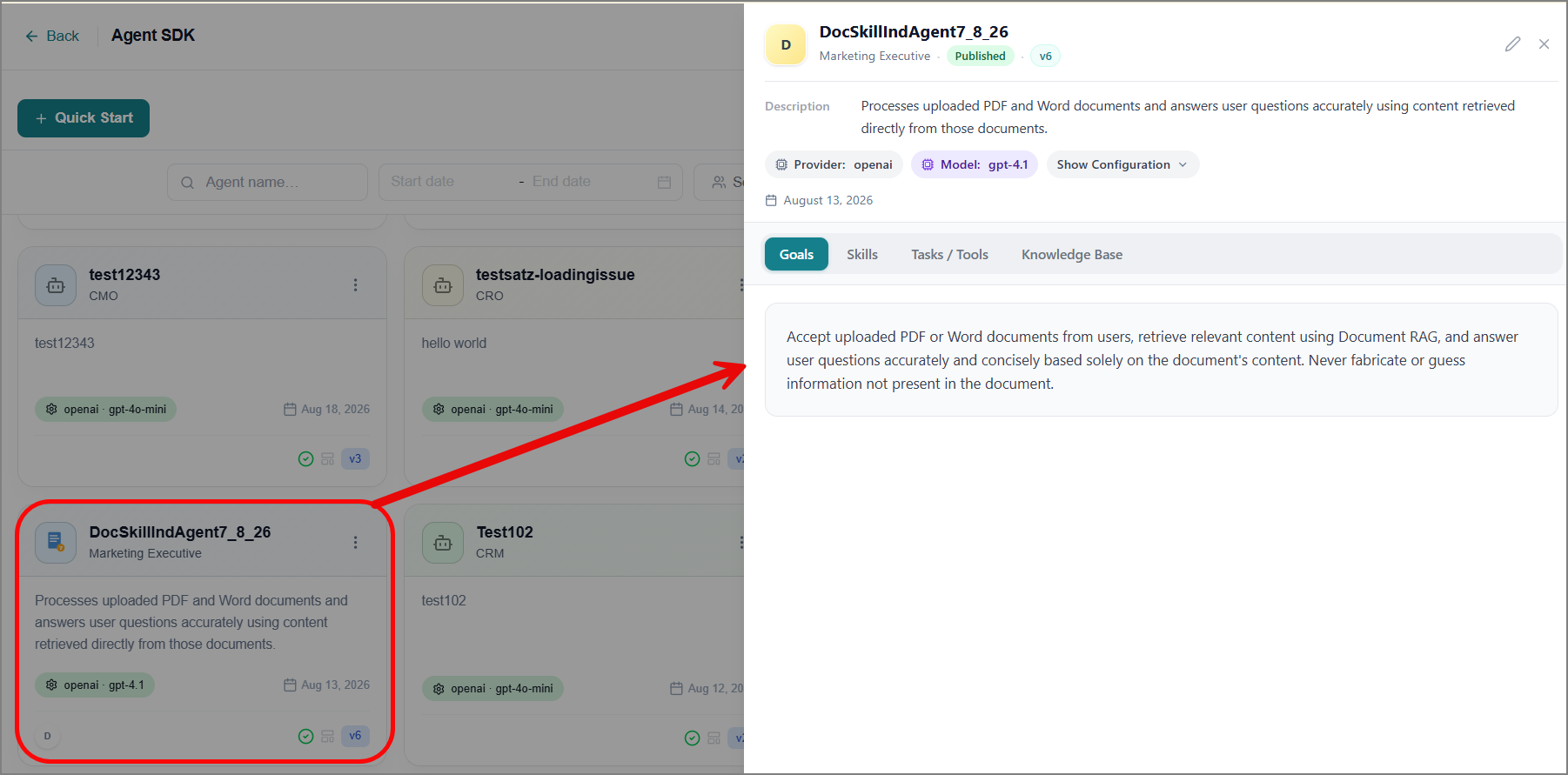The height and width of the screenshot is (775, 1568).
Task: Click the green check icon on DocSkillIndAgent7_8_26 card
Action: coord(305,736)
